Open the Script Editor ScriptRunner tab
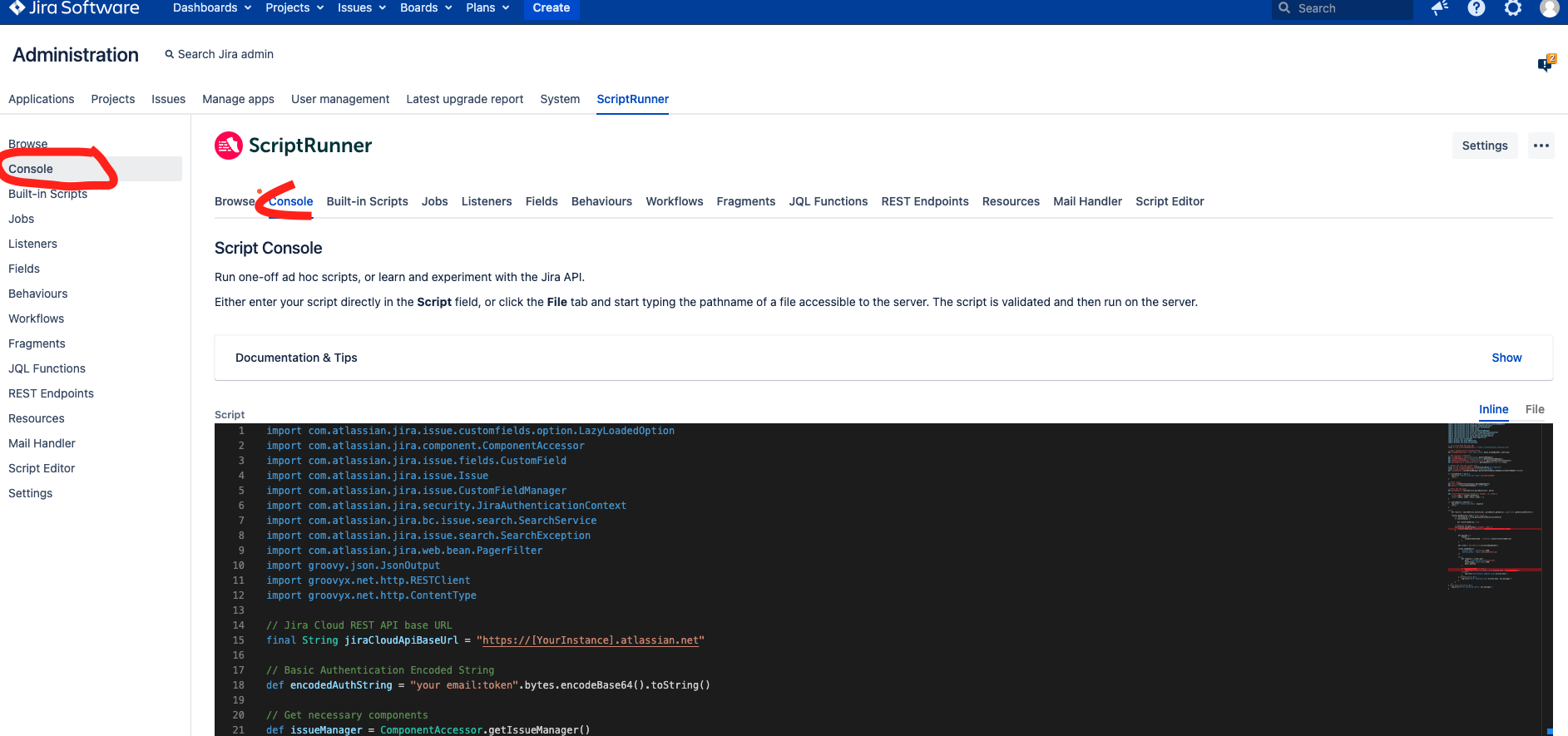The height and width of the screenshot is (736, 1568). point(1170,201)
